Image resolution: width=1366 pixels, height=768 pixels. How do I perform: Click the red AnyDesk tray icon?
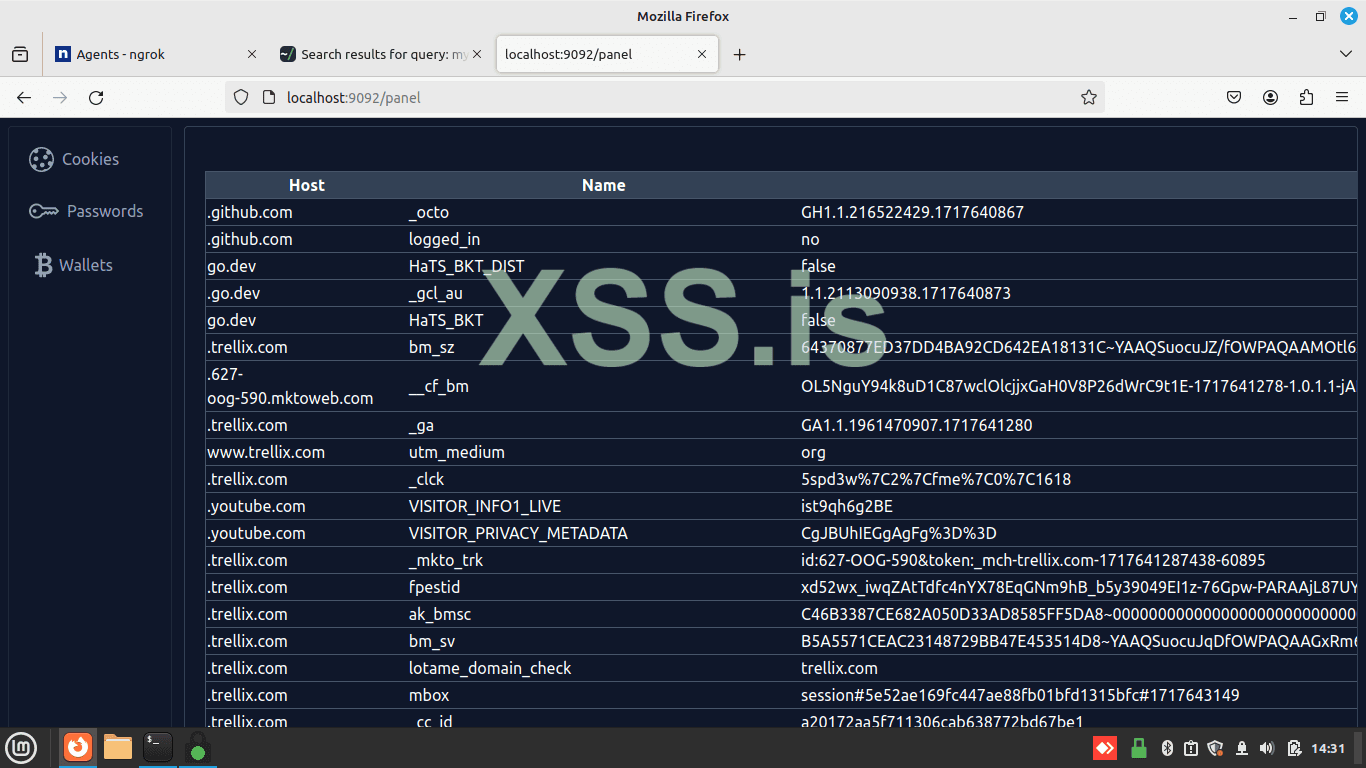pos(1104,748)
